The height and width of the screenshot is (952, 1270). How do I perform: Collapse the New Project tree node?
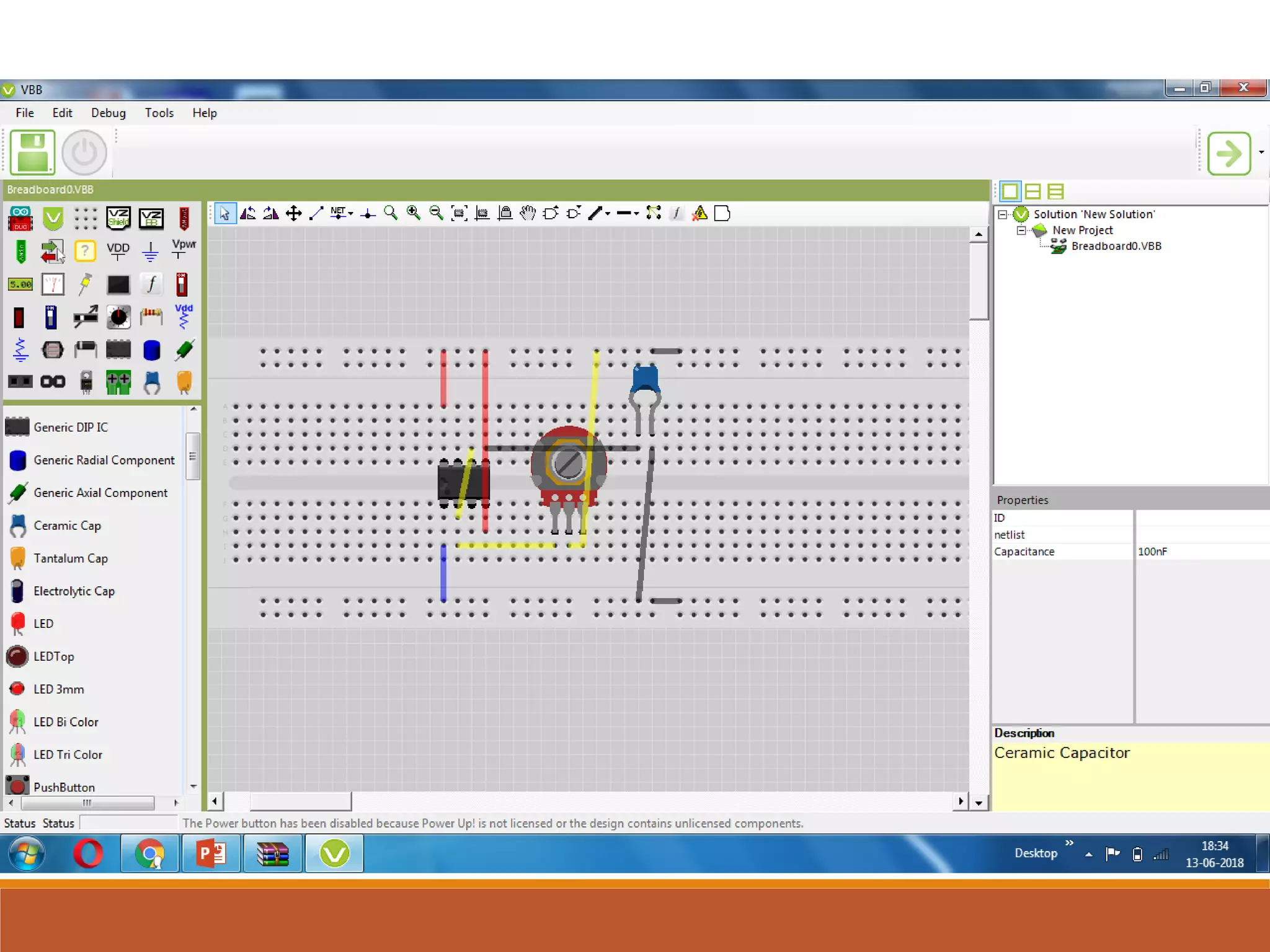[1021, 231]
